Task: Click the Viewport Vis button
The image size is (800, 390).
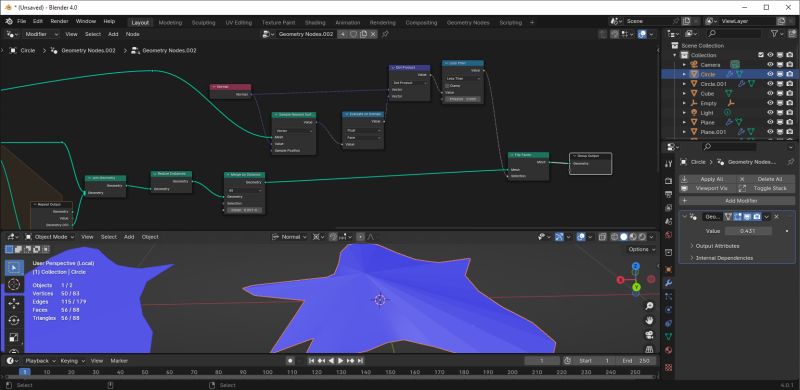Action: tap(707, 188)
